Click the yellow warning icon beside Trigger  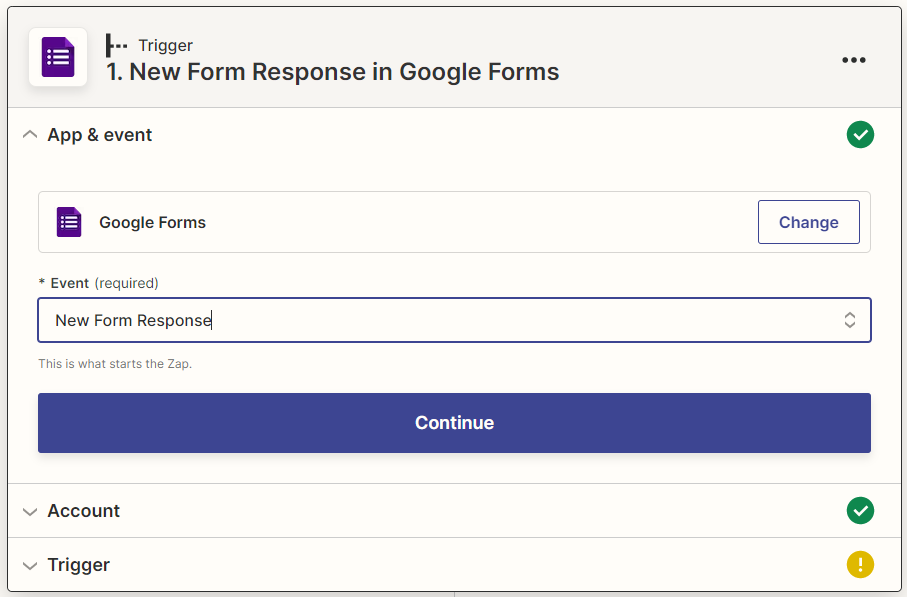860,565
